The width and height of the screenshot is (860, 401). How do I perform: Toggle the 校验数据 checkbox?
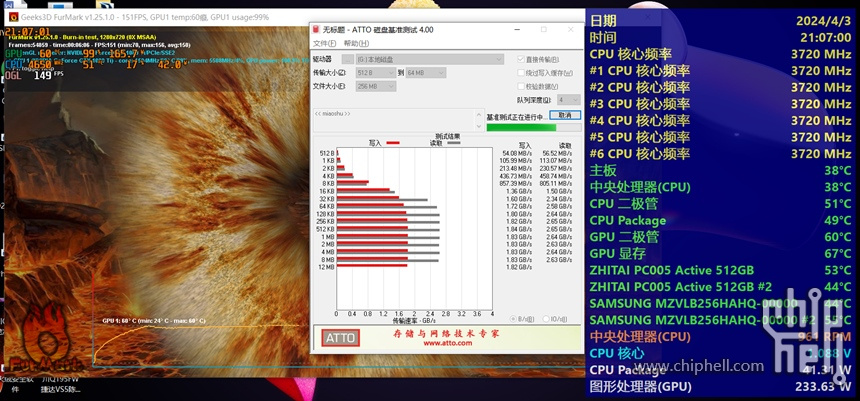pos(521,86)
